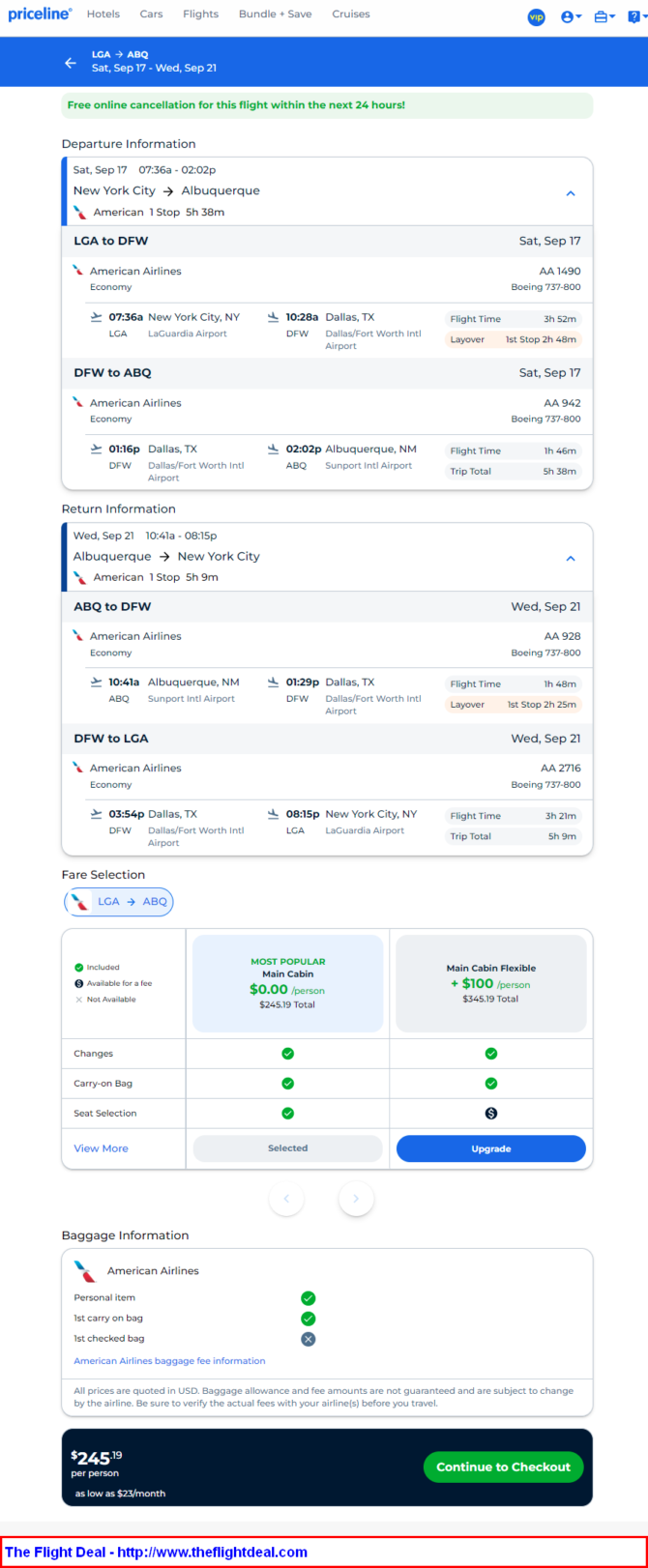Click the American Airlines logo in Baggage Information
The width and height of the screenshot is (648, 1568).
click(86, 1270)
